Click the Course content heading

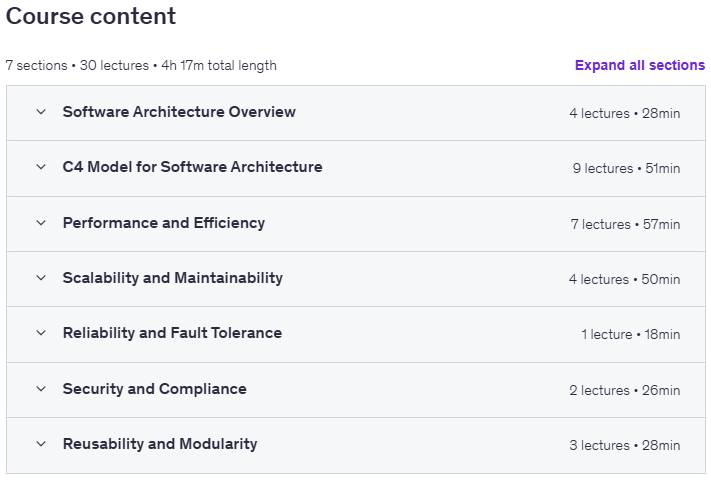pyautogui.click(x=91, y=16)
